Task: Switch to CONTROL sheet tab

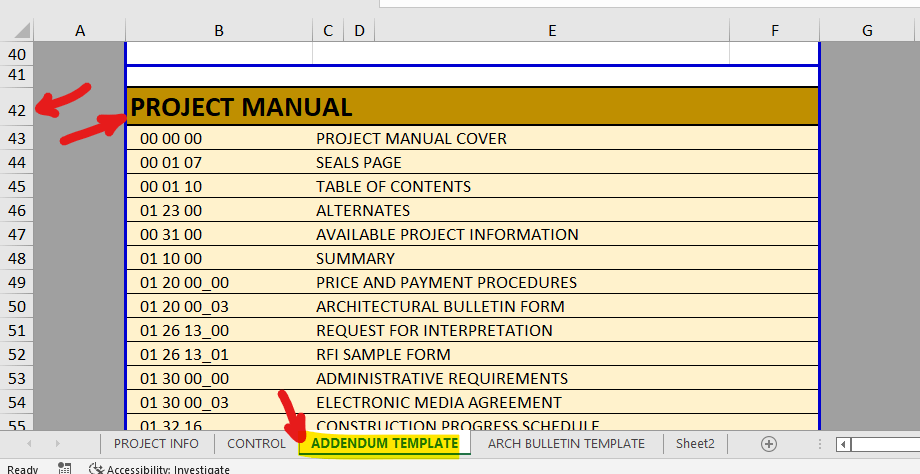Action: [256, 443]
